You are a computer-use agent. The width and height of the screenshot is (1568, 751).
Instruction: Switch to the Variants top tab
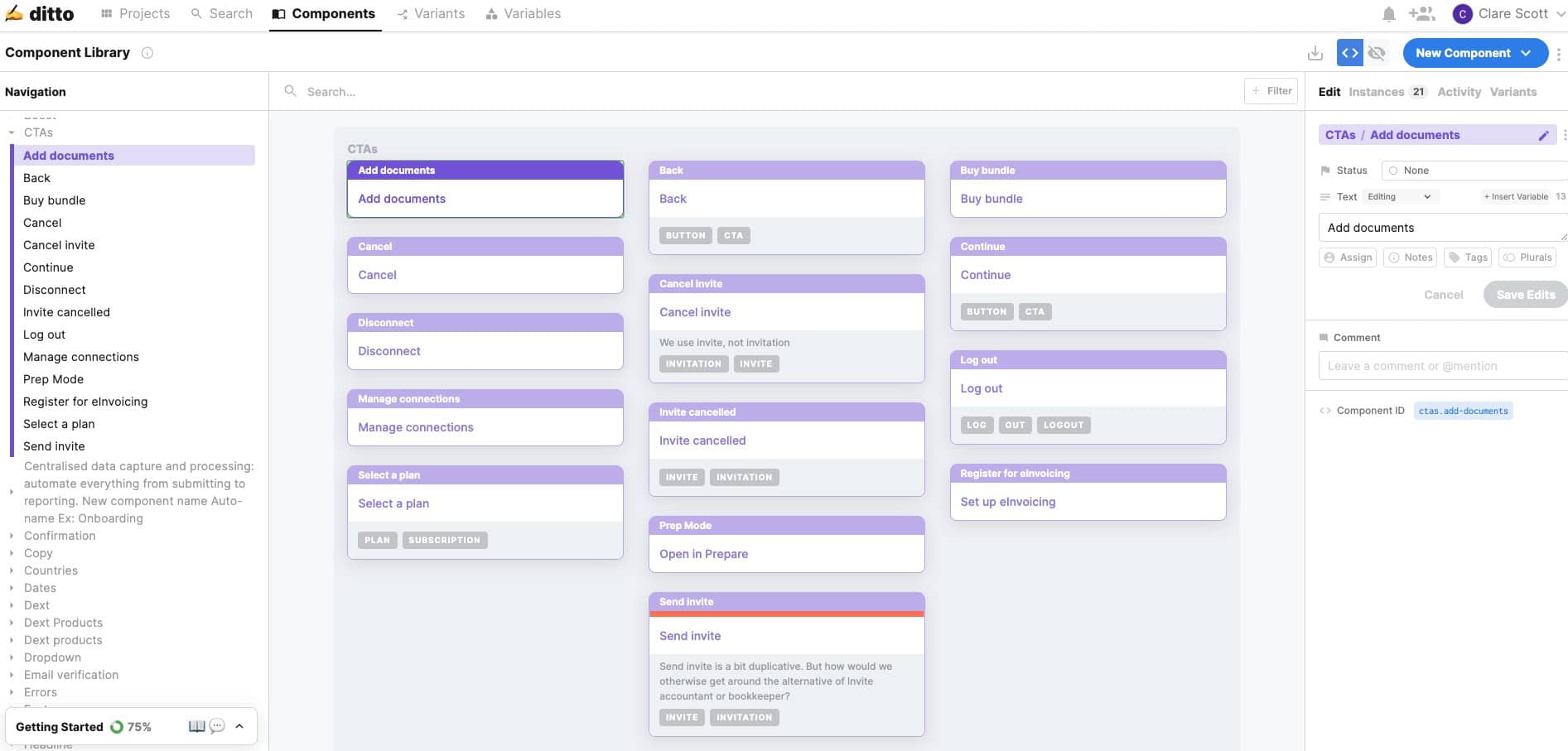click(x=431, y=14)
